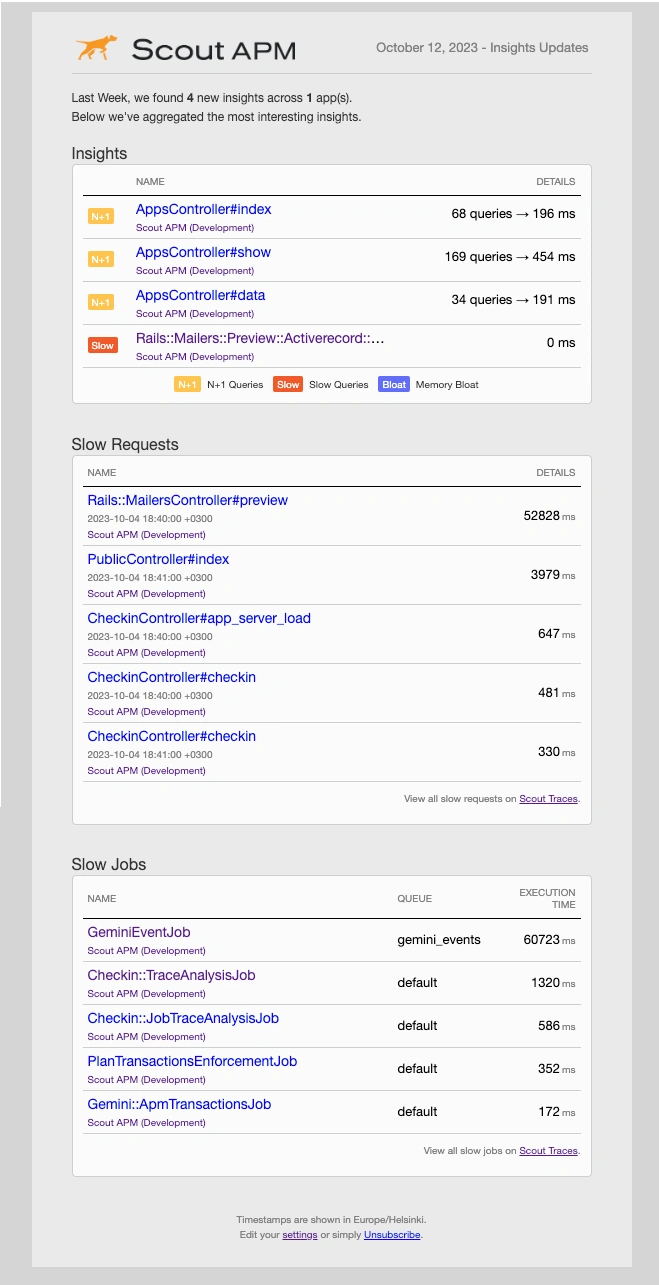
Task: Click the N+1 legend badge under the Insights table
Action: (187, 384)
